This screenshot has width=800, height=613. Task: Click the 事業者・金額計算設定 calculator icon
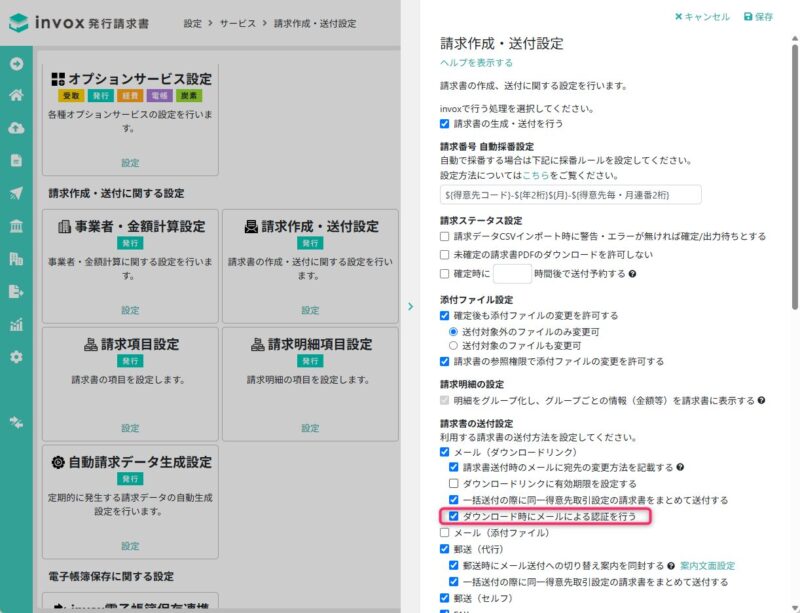tap(64, 226)
